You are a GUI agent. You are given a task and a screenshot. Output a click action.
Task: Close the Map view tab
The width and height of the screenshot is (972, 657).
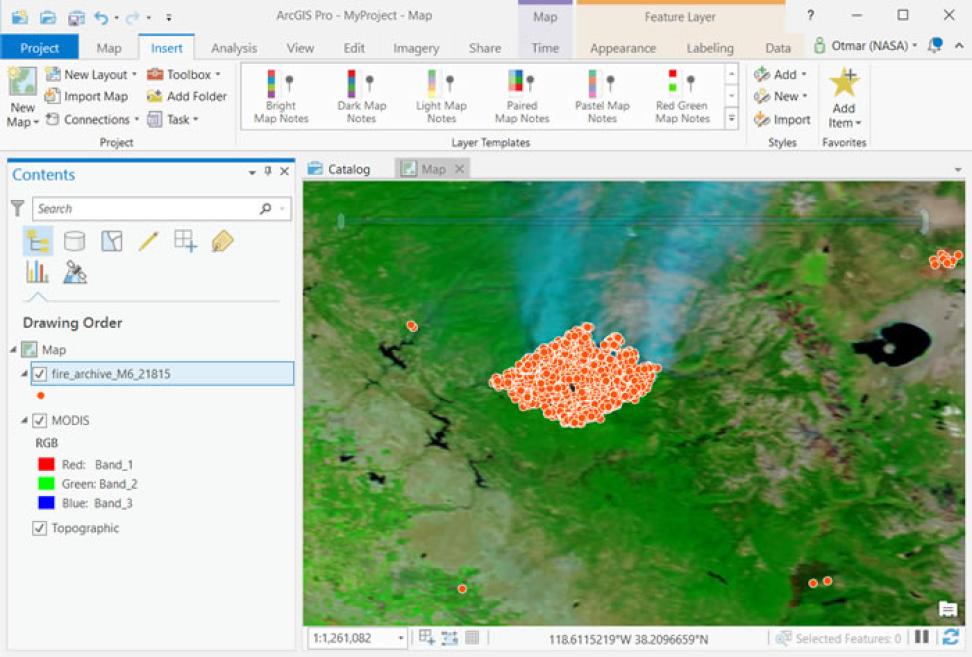[x=459, y=169]
